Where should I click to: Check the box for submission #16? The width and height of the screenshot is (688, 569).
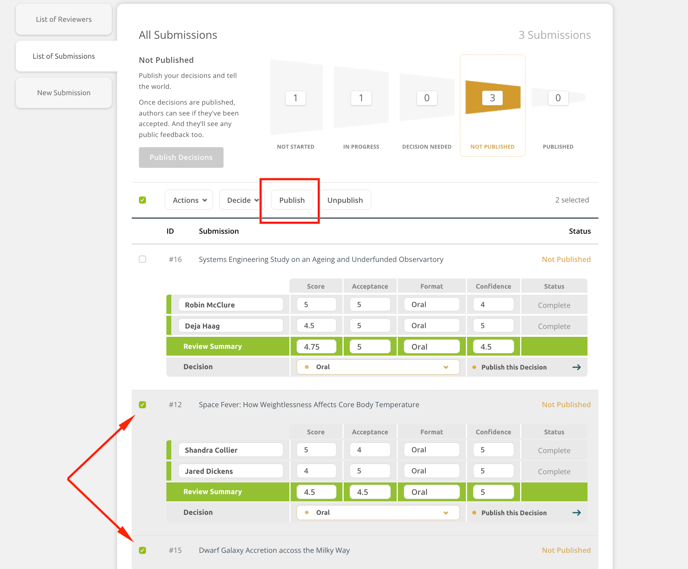142,259
